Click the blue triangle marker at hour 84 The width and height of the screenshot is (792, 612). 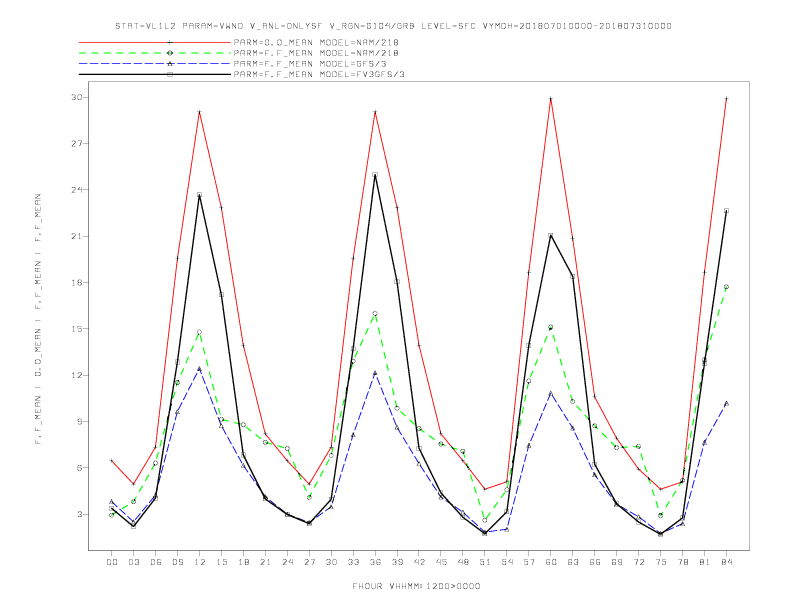click(726, 403)
